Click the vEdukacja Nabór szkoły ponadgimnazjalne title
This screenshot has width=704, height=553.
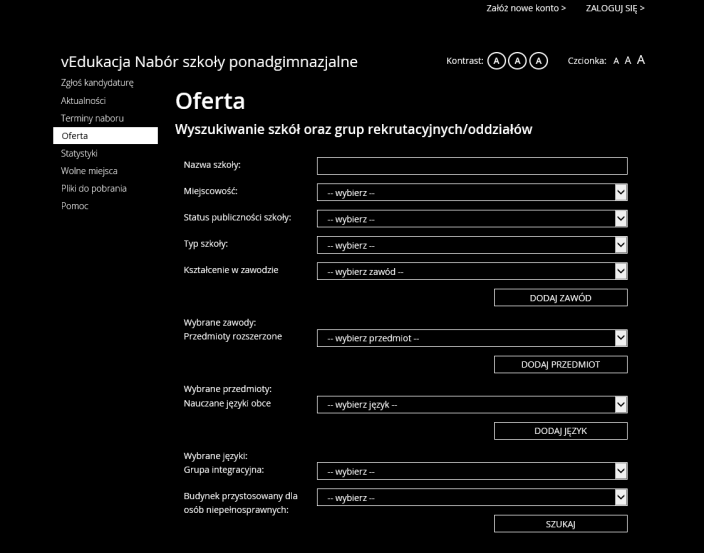pos(209,62)
